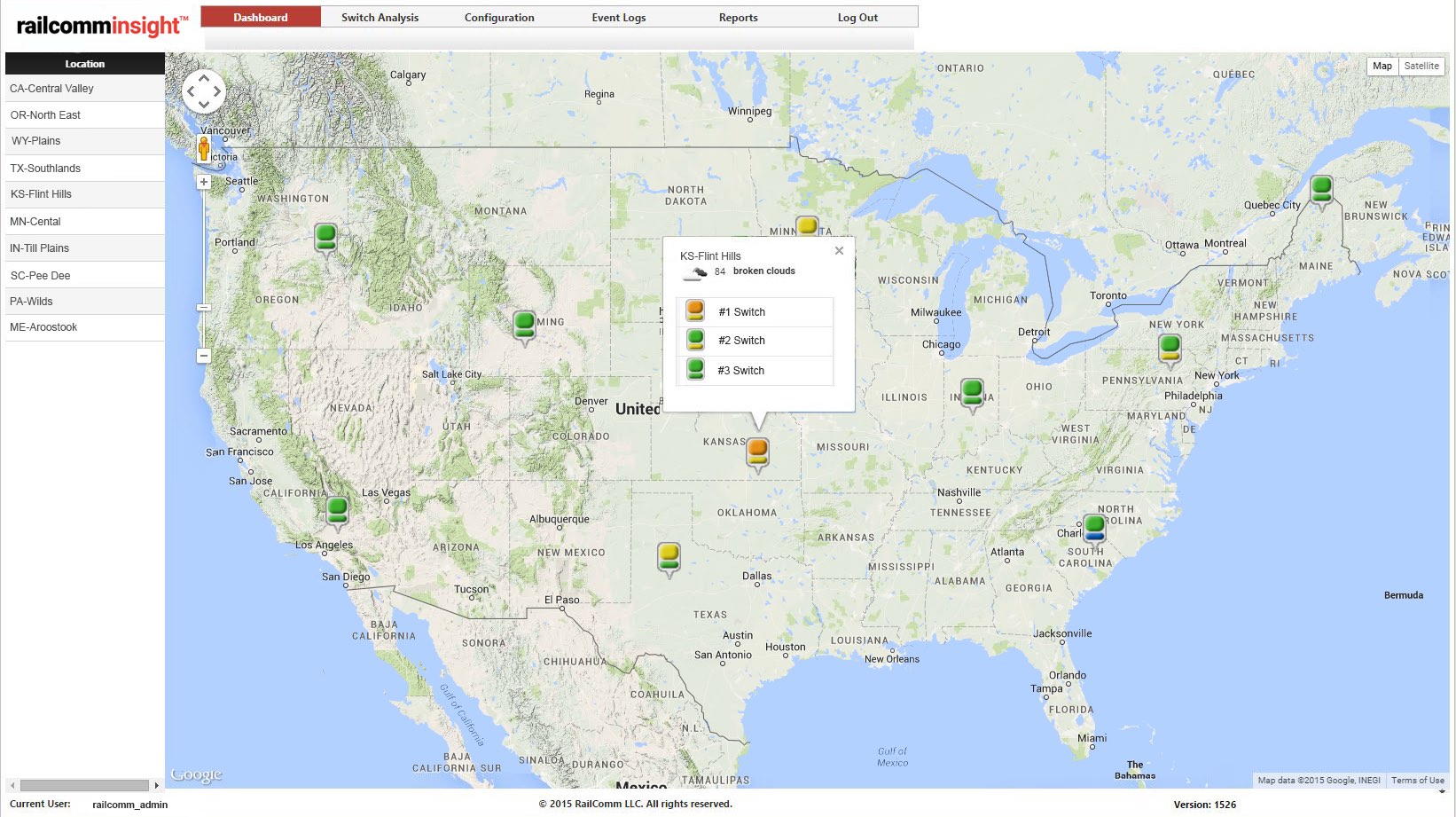1456x817 pixels.
Task: Click the sidebar scrollbar right arrow
Action: (157, 785)
